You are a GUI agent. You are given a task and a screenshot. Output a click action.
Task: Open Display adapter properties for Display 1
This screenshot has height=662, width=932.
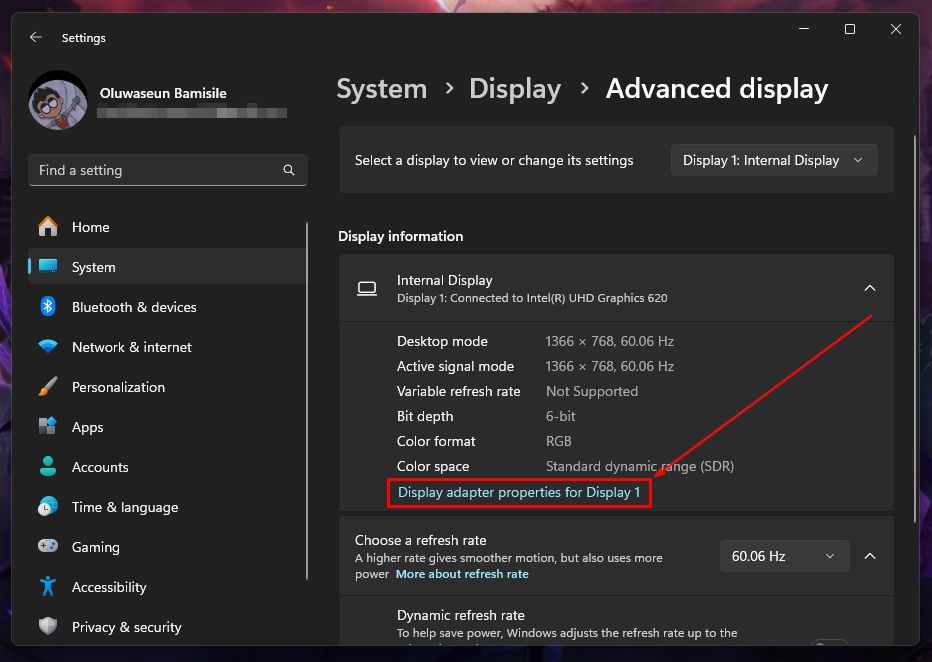click(519, 492)
